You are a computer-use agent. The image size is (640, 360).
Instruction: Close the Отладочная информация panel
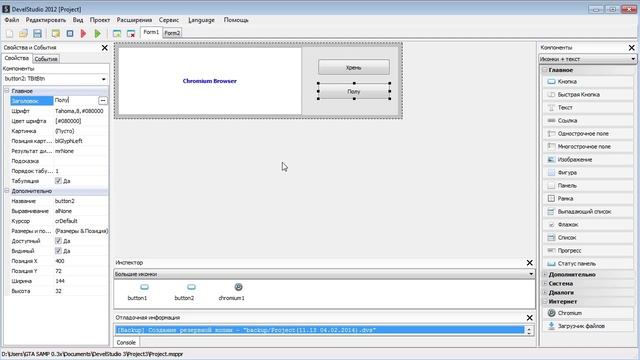coord(529,318)
